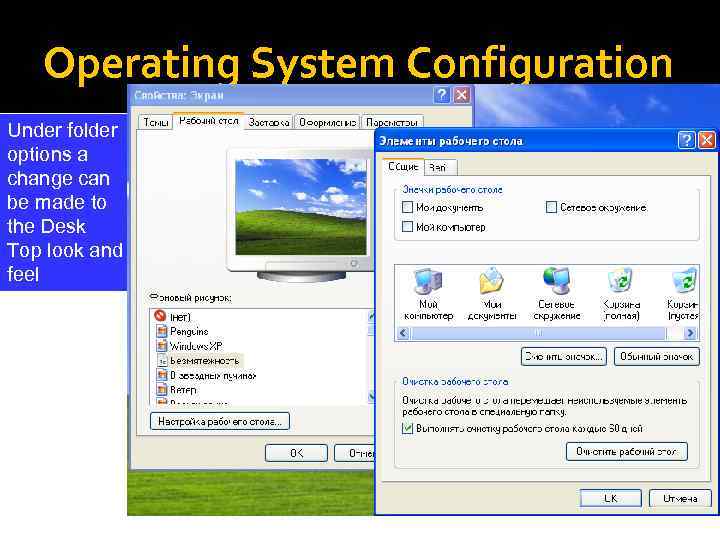Switch to the Веб tab

439,168
